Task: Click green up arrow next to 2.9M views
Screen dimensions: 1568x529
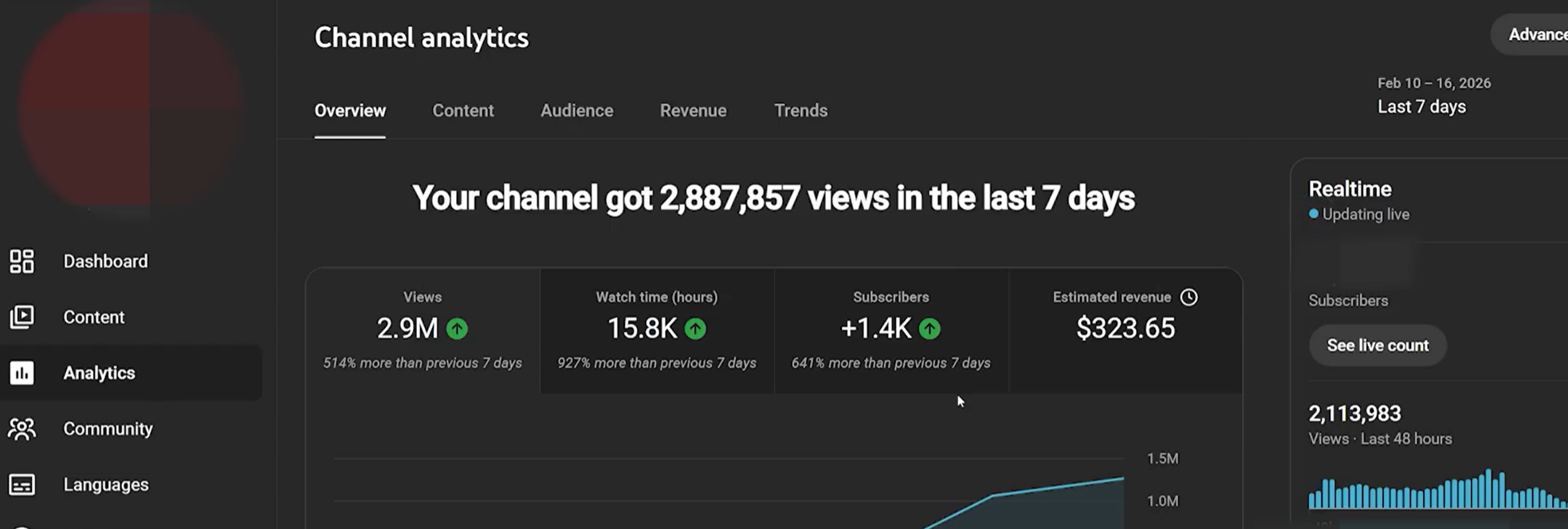Action: click(457, 329)
